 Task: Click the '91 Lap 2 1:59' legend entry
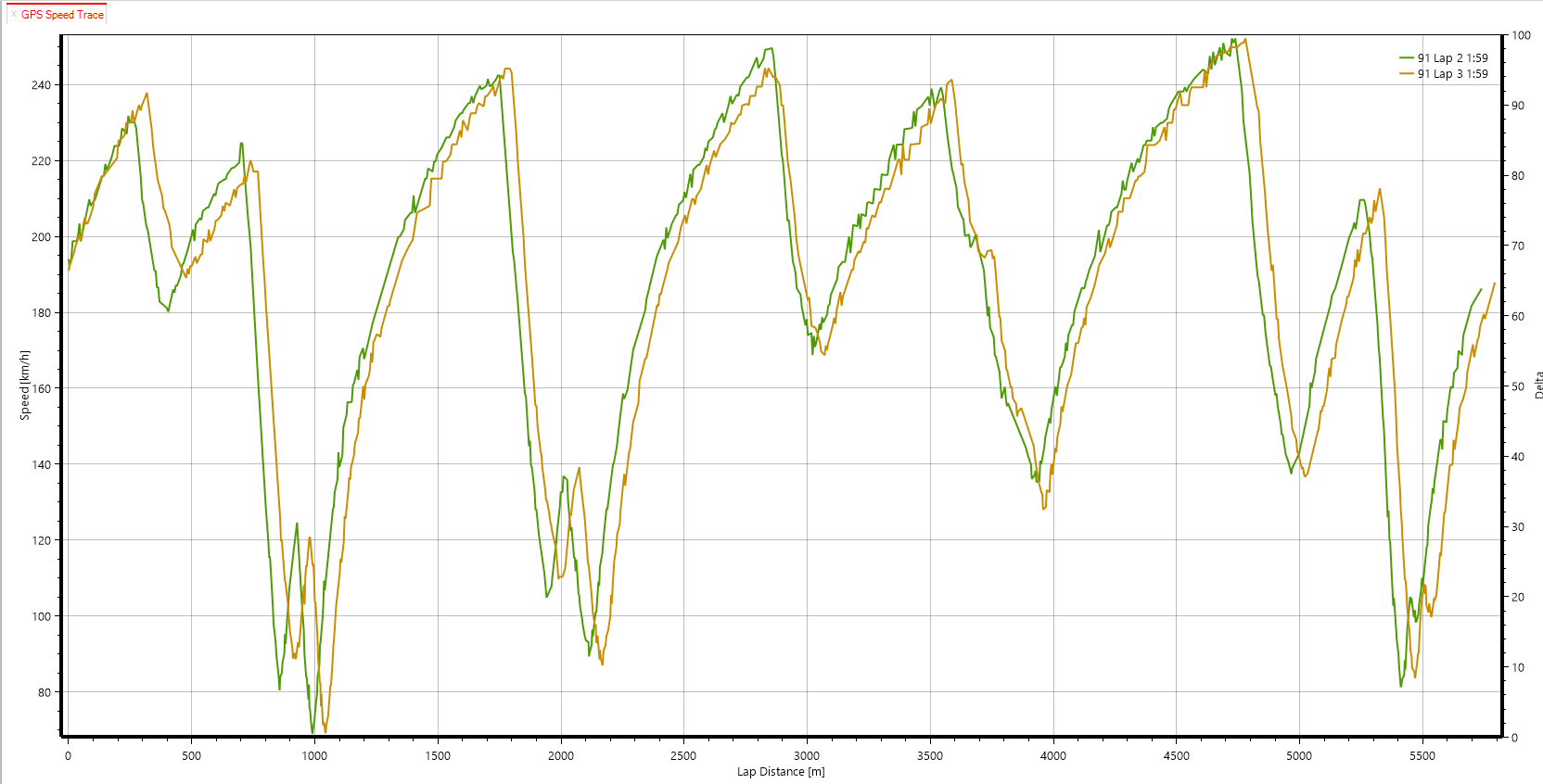pos(1452,58)
